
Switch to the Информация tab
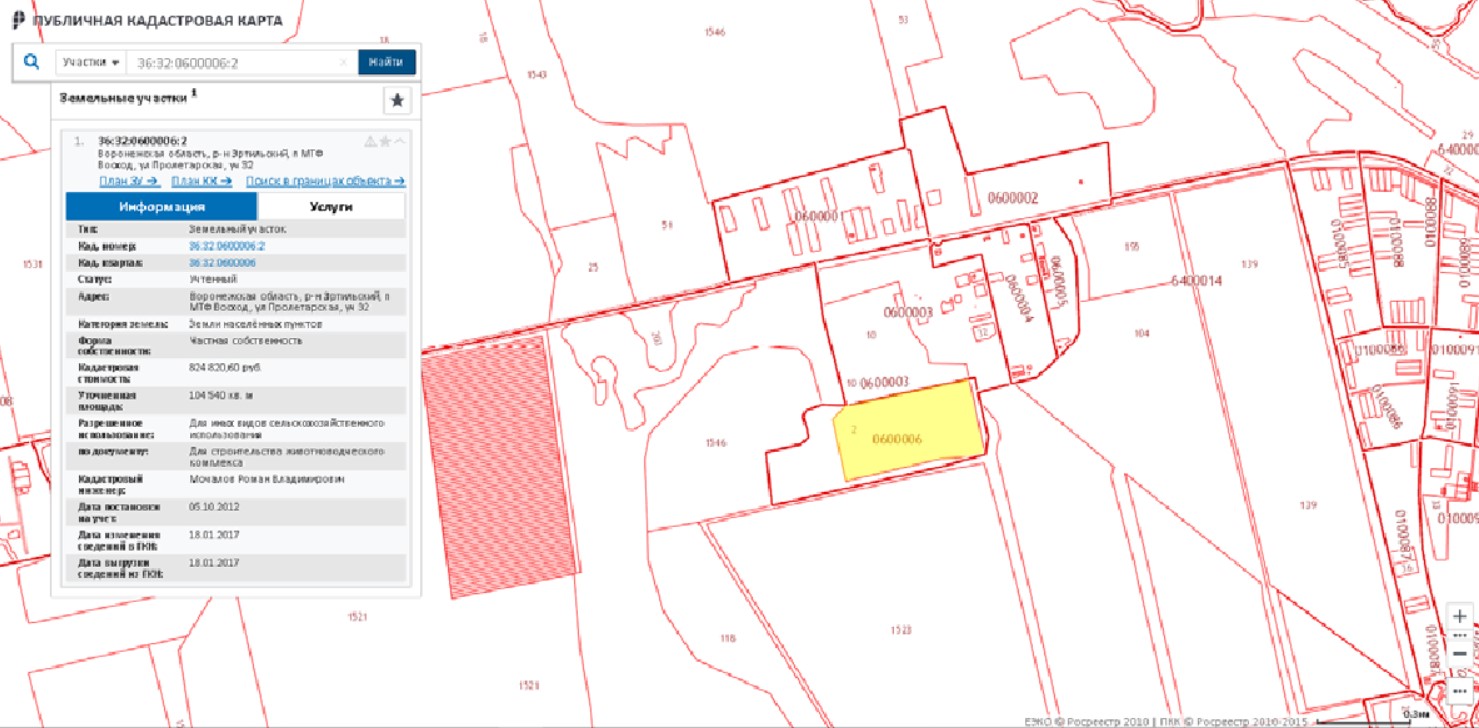[x=161, y=206]
